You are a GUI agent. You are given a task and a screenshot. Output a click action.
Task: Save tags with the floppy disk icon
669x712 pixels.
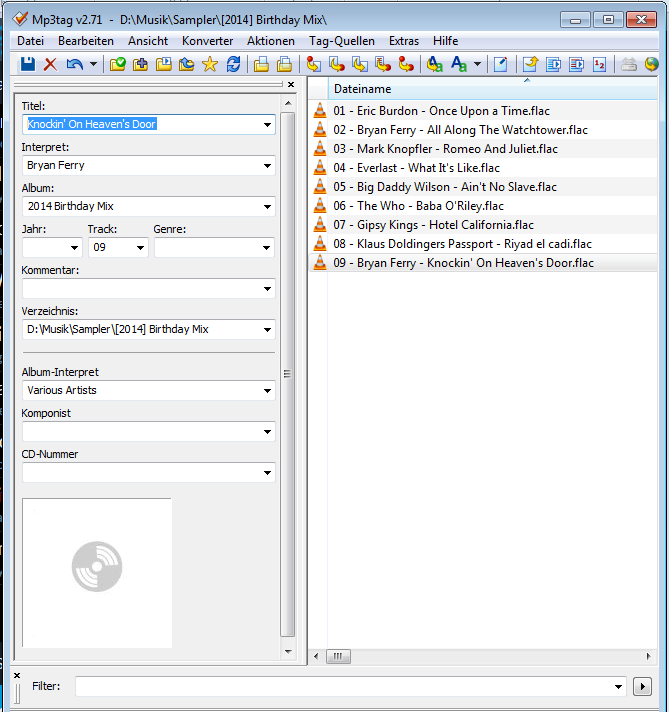(28, 64)
